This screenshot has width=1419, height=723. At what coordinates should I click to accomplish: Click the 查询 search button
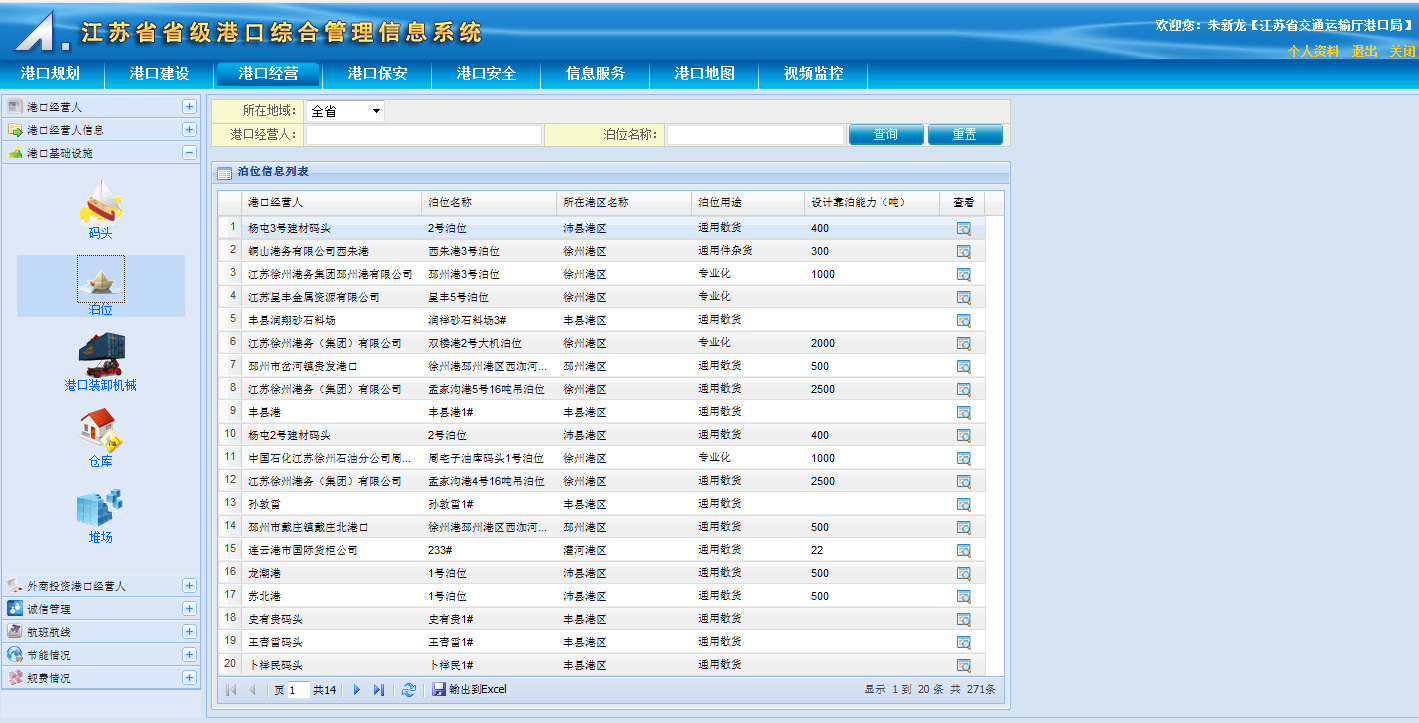coord(885,135)
